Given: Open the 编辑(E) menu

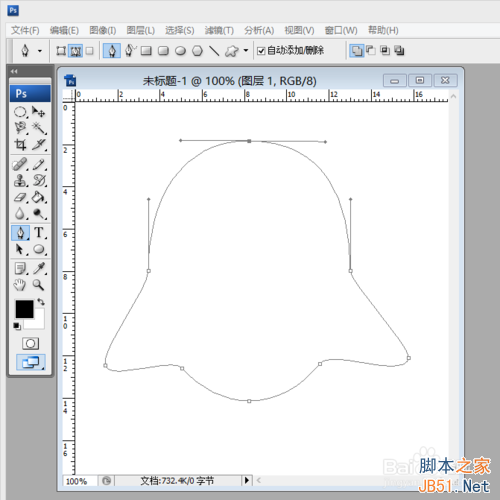Looking at the screenshot, I should click(64, 30).
